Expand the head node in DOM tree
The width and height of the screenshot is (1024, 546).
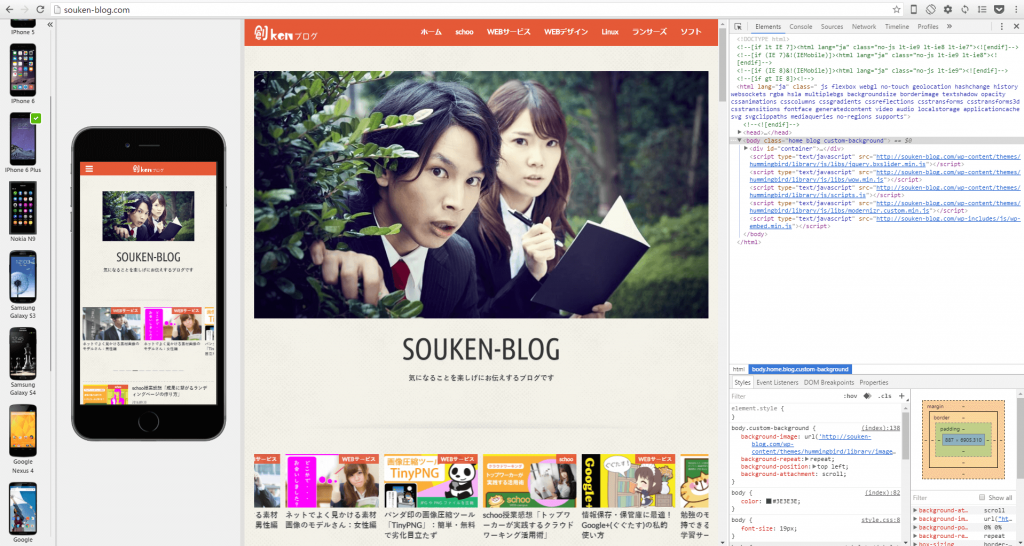tap(740, 133)
